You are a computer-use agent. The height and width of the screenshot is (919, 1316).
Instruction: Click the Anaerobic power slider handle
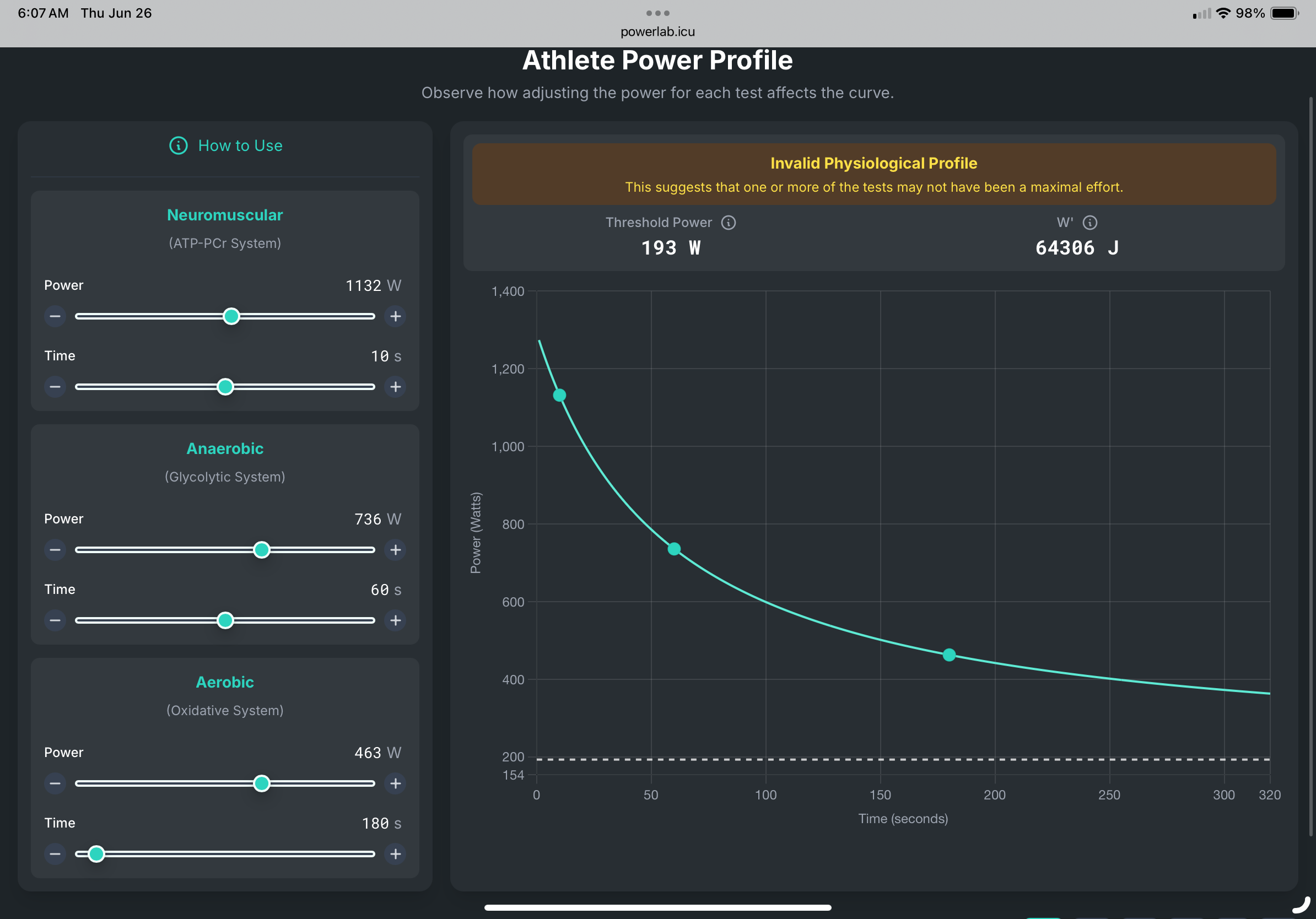point(262,550)
